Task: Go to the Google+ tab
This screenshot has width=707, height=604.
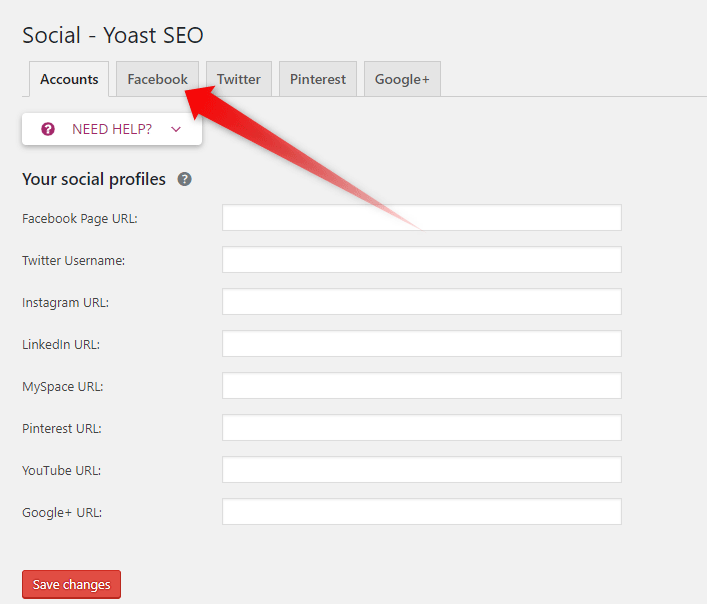Action: click(401, 80)
